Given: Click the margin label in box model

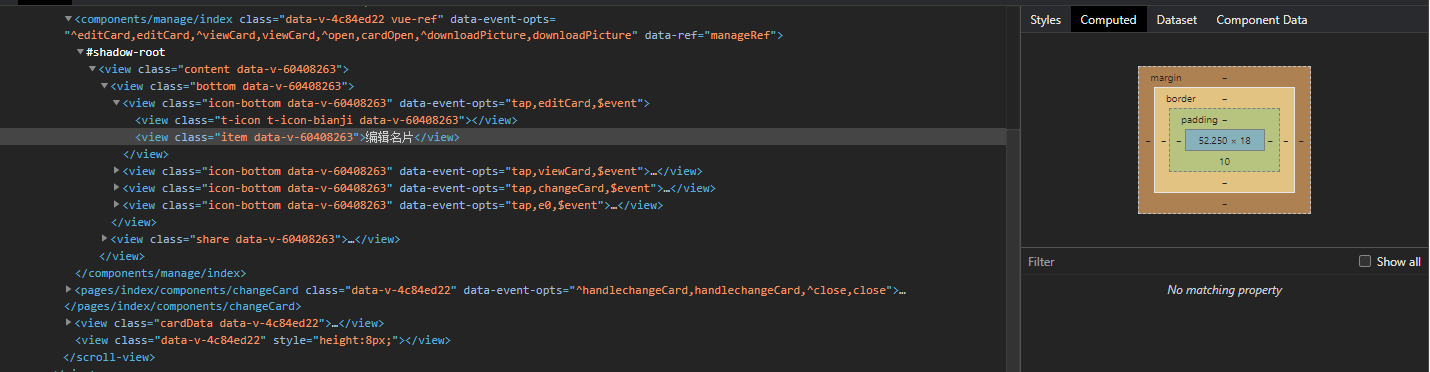Looking at the screenshot, I should (1166, 77).
